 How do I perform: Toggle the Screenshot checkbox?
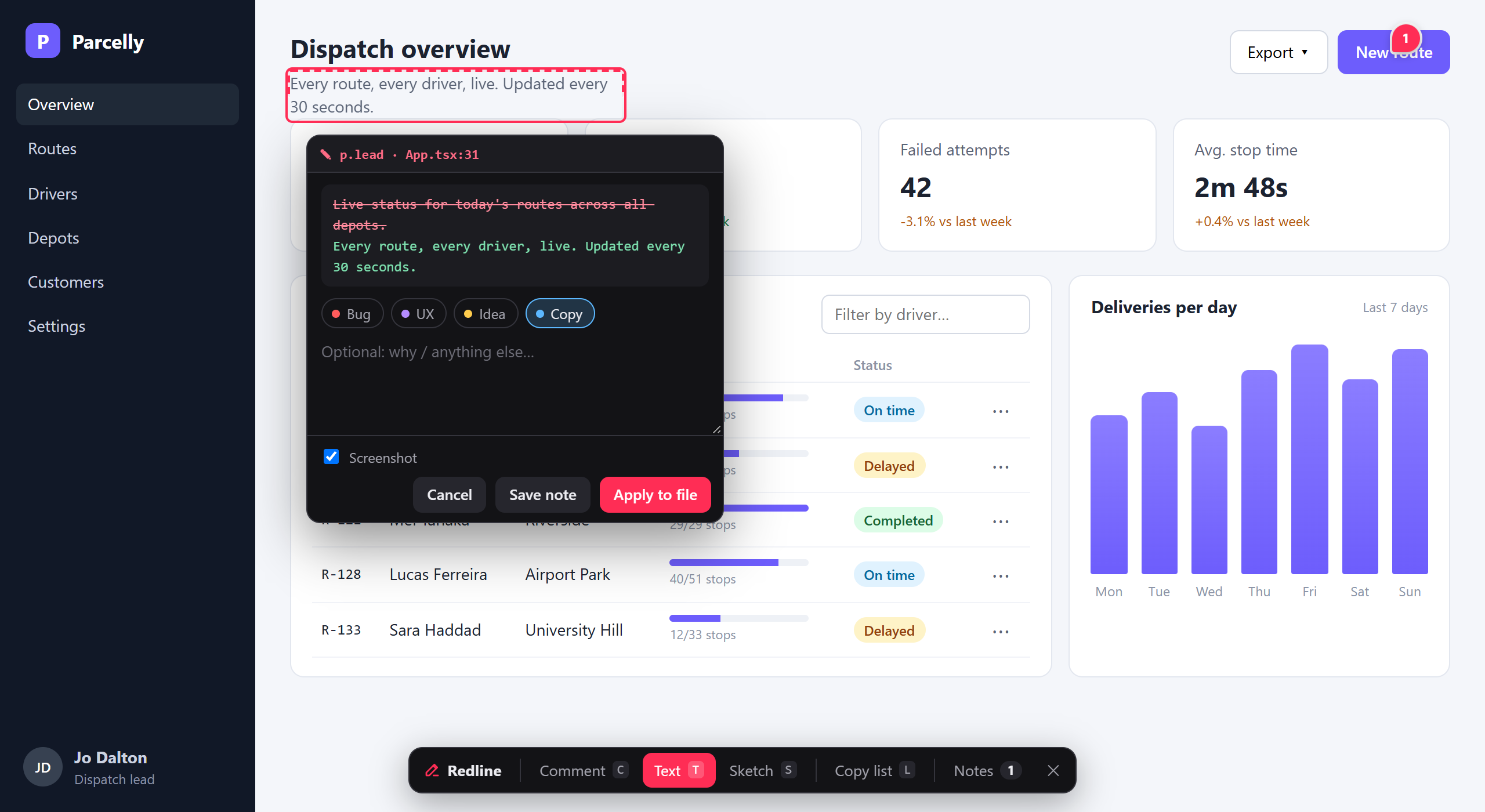(x=331, y=457)
